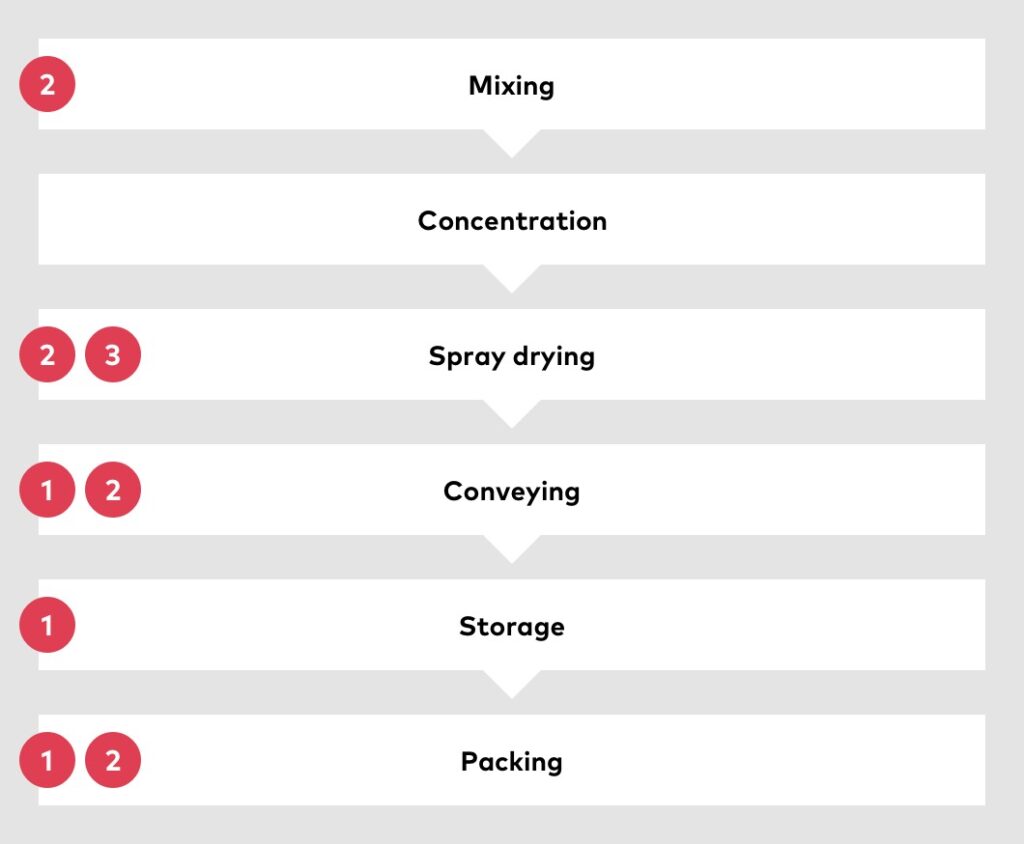Click the arrow below Spray drying bar
The width and height of the screenshot is (1024, 844).
511,413
